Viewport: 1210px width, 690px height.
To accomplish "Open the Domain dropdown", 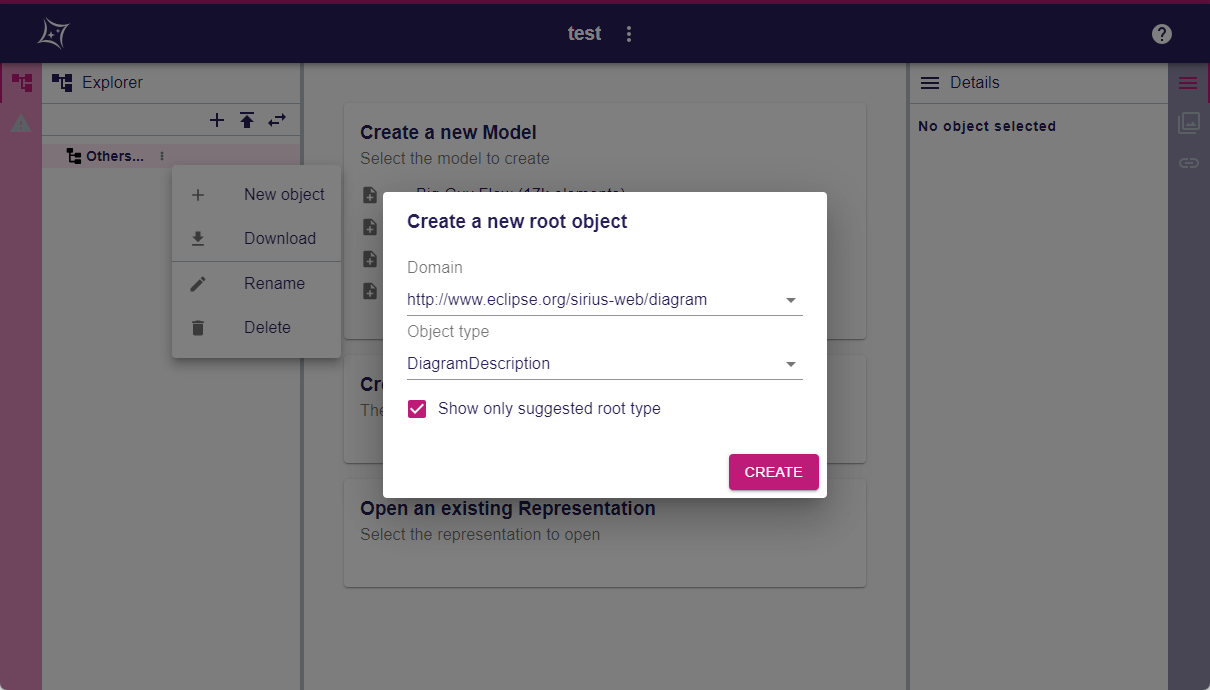I will pyautogui.click(x=791, y=299).
